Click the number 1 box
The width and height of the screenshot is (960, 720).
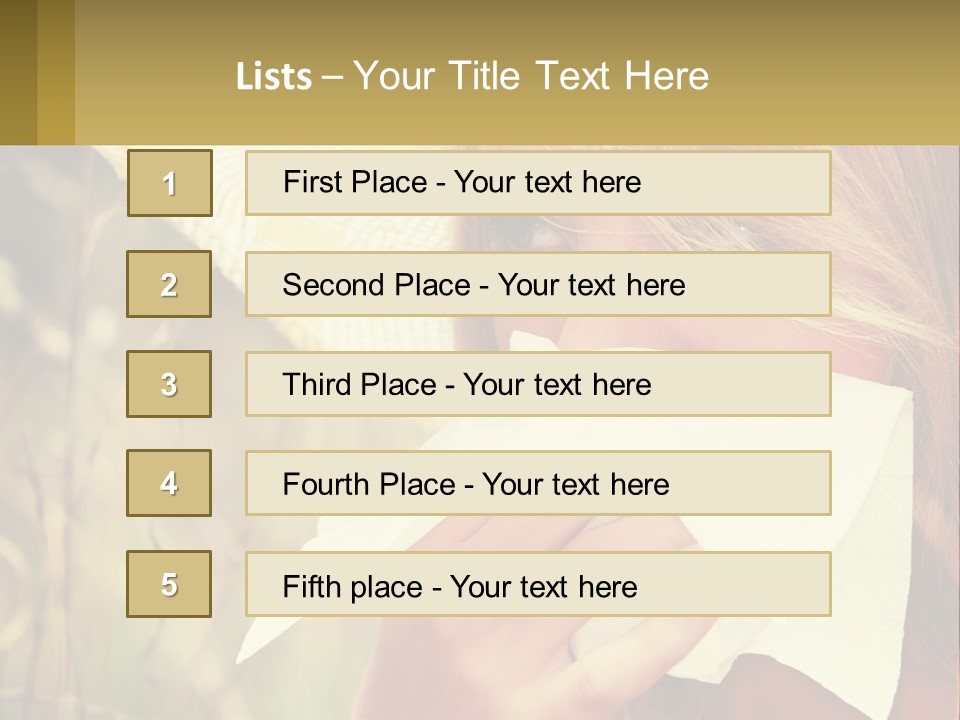point(170,183)
